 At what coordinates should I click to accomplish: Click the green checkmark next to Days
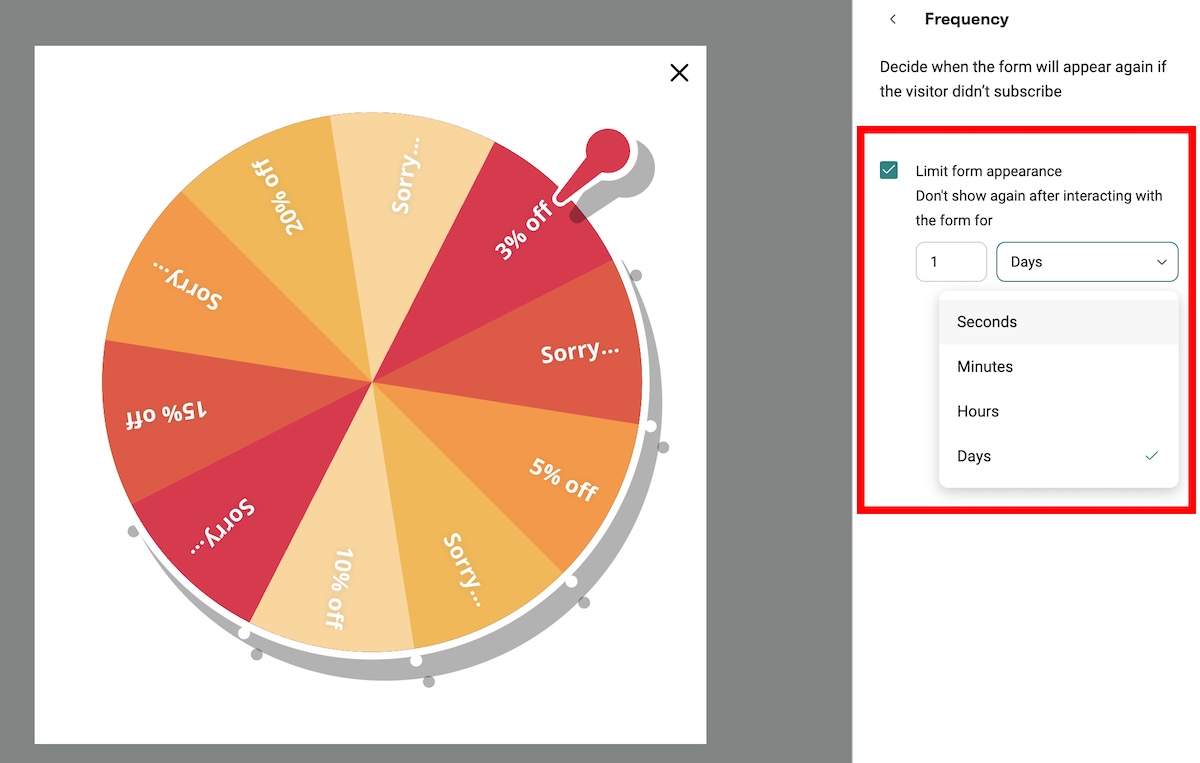coord(1151,456)
